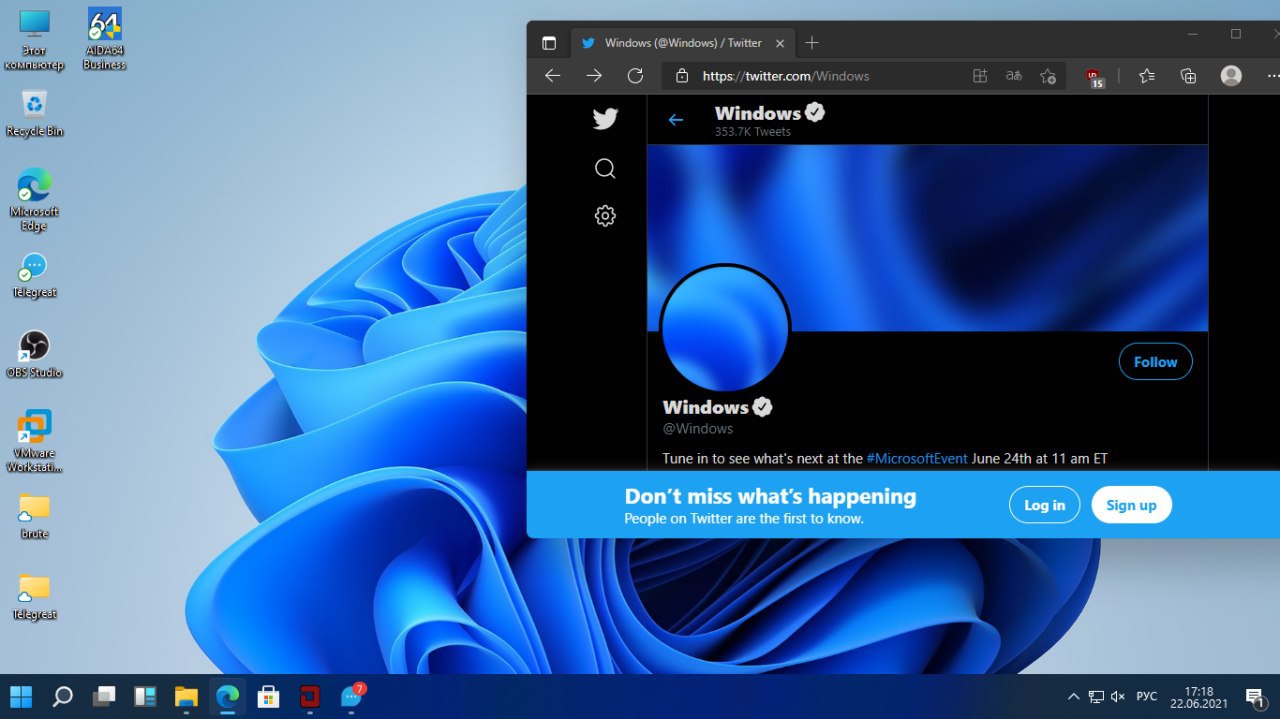Open the Windows banner image
This screenshot has height=719, width=1280.
click(928, 238)
